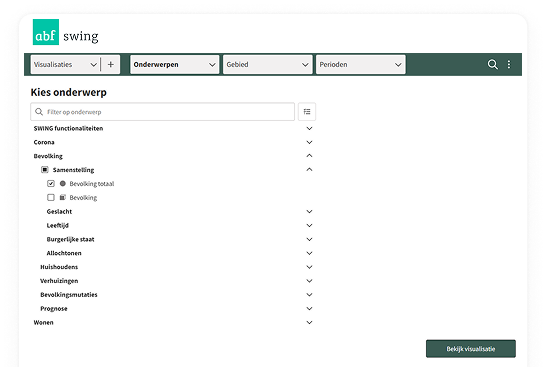Click the tree list view icon button
Viewport: 547px width, 367px height.
pyautogui.click(x=307, y=112)
